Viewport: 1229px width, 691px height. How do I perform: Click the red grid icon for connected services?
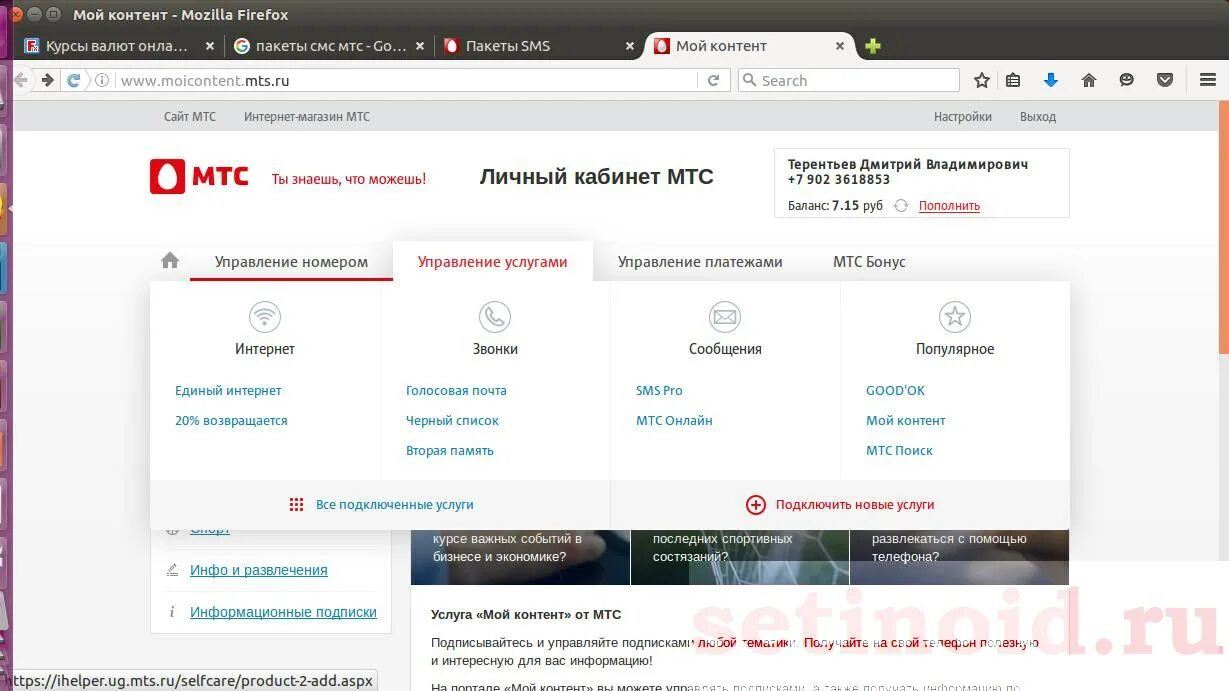(x=296, y=505)
